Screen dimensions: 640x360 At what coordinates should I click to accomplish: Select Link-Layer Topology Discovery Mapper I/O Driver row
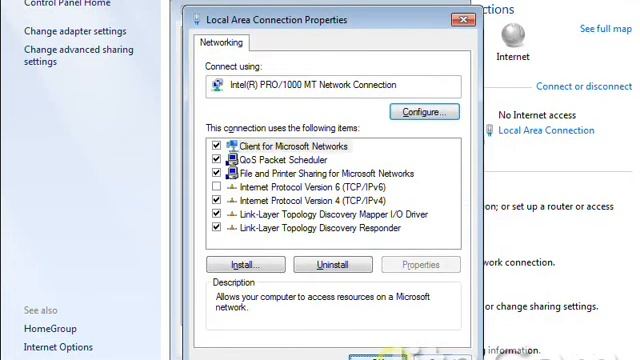334,214
